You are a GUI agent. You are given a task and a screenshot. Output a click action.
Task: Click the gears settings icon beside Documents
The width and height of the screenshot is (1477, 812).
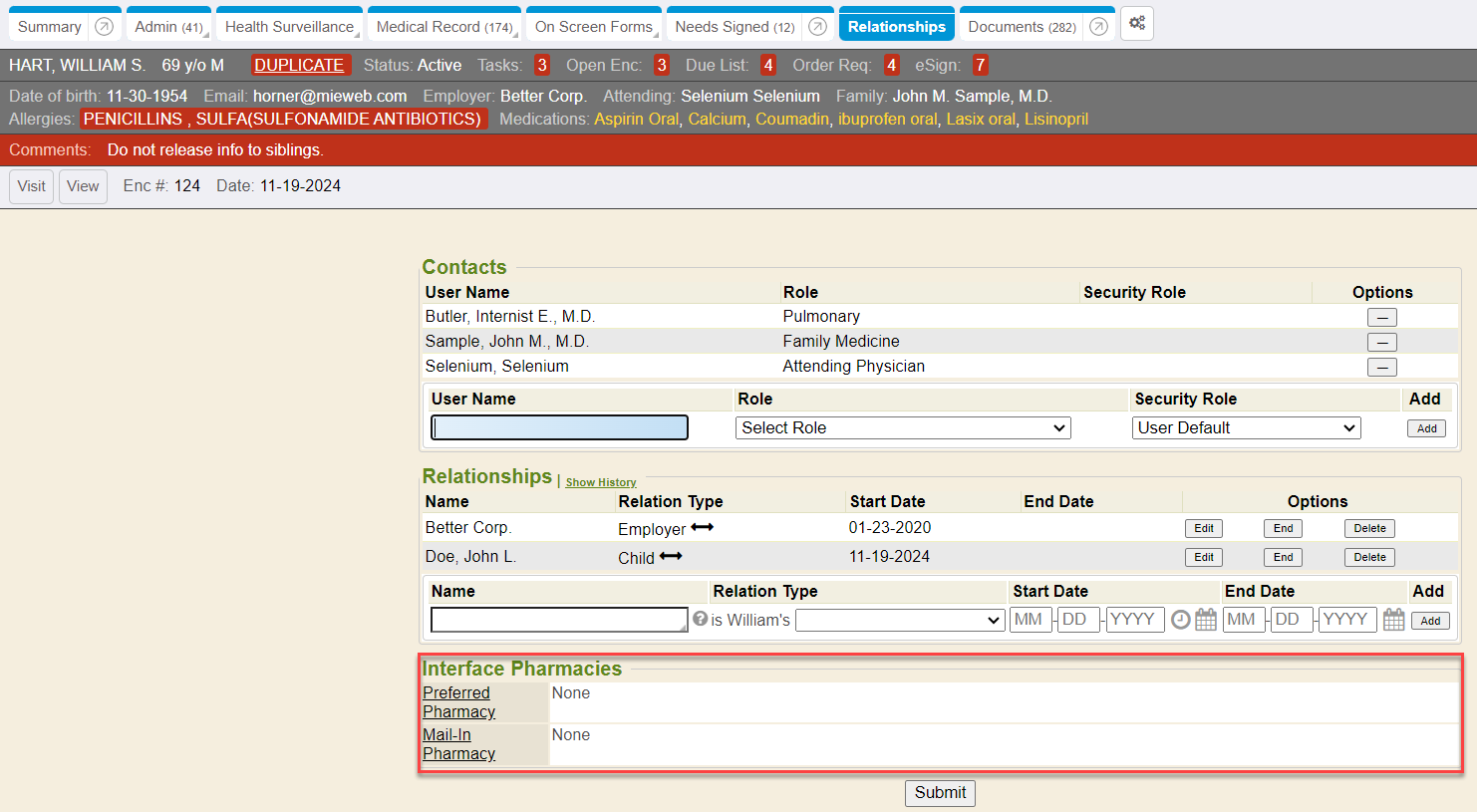(x=1137, y=24)
